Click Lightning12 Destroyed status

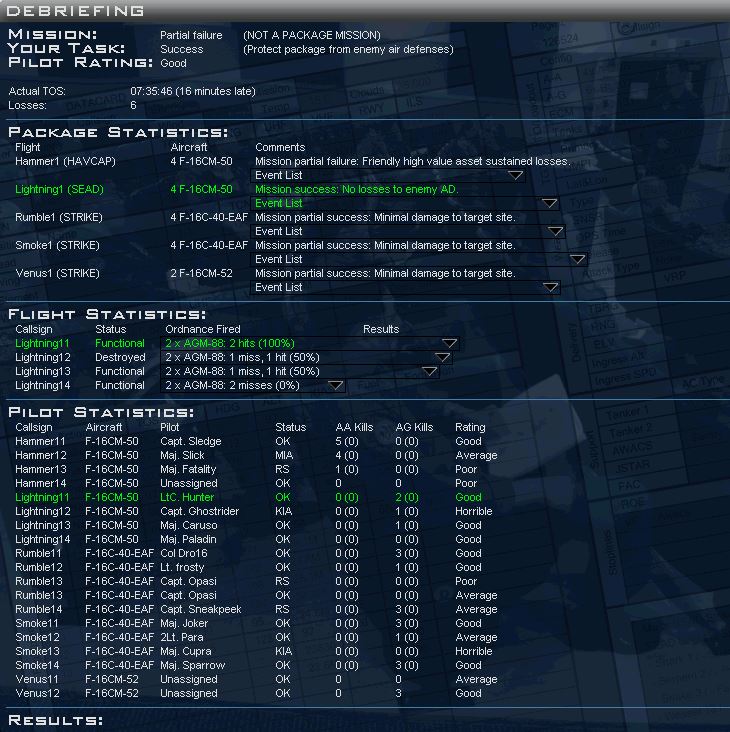click(120, 358)
